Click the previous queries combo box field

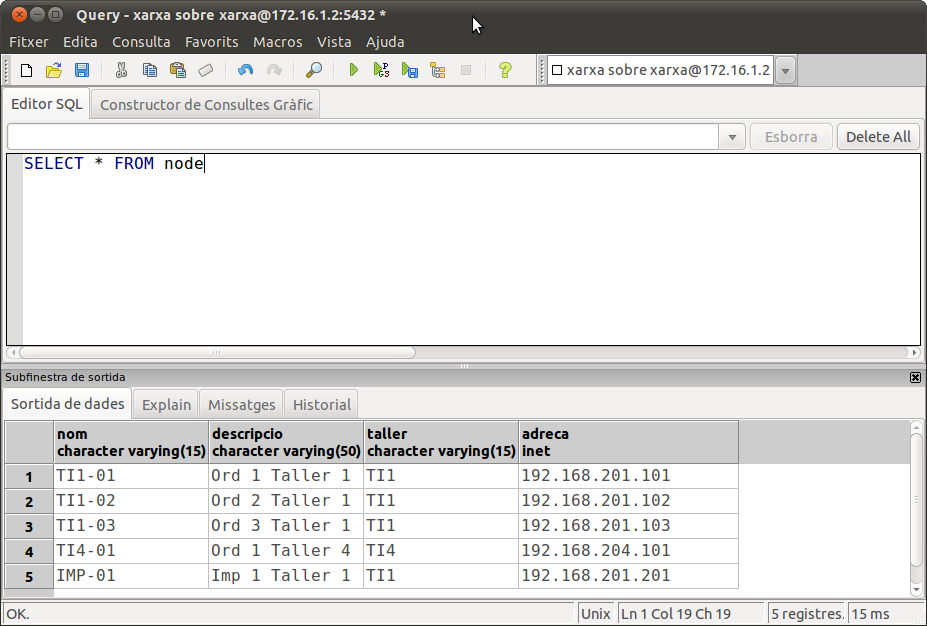(362, 137)
